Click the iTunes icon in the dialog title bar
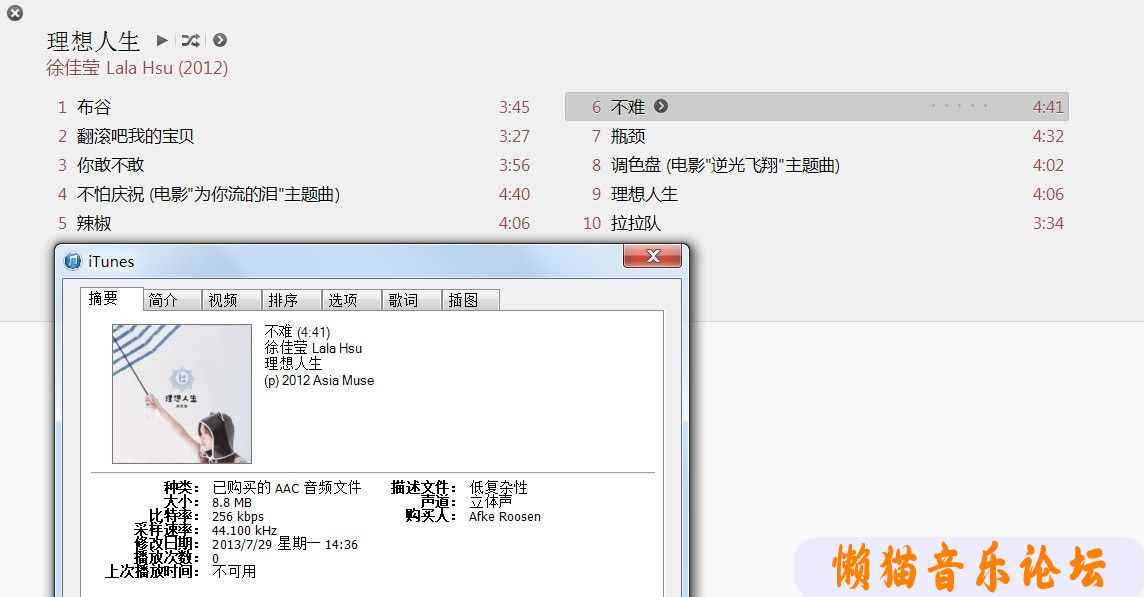 click(72, 261)
